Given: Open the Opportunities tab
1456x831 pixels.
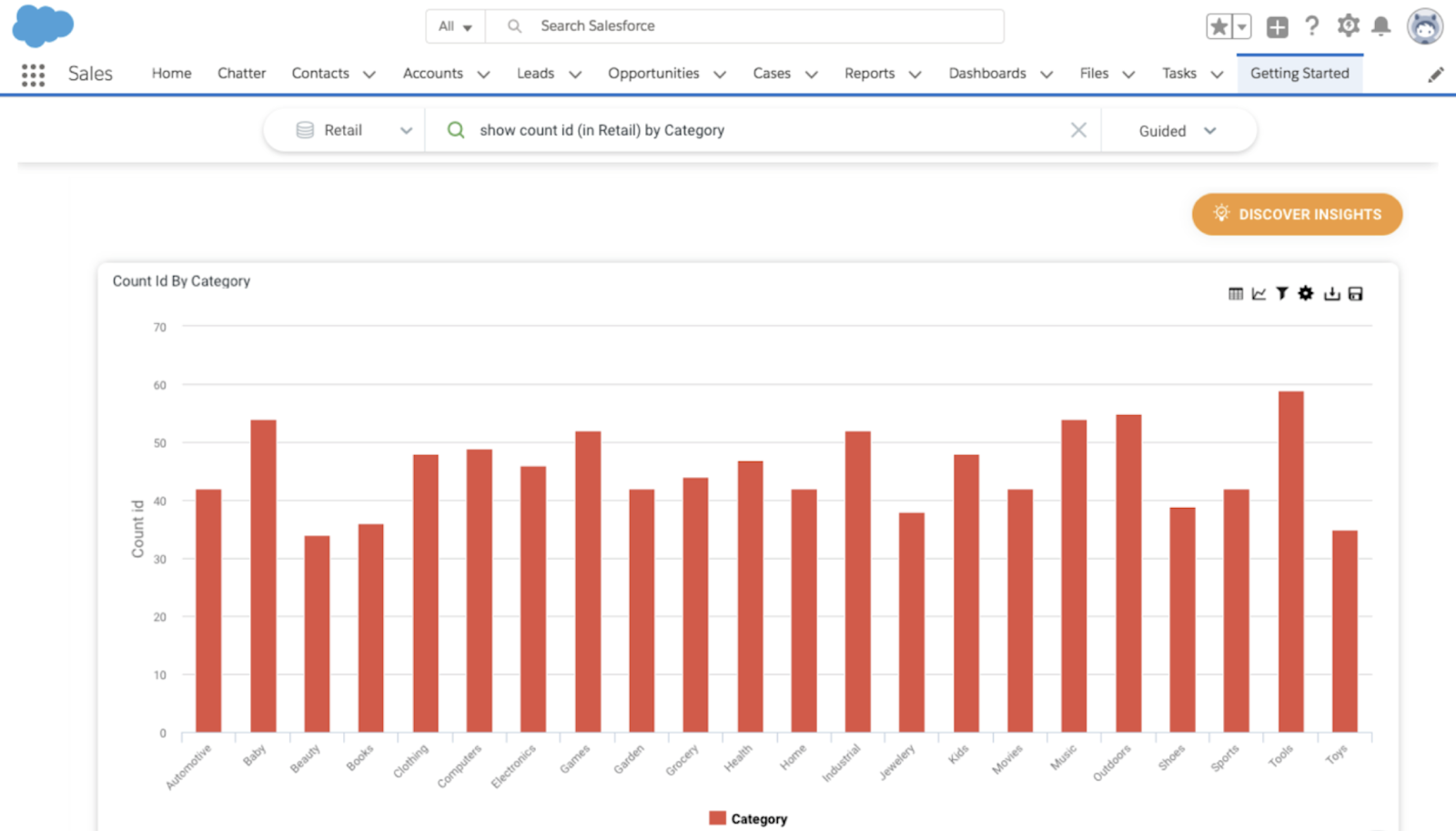Looking at the screenshot, I should tap(653, 74).
